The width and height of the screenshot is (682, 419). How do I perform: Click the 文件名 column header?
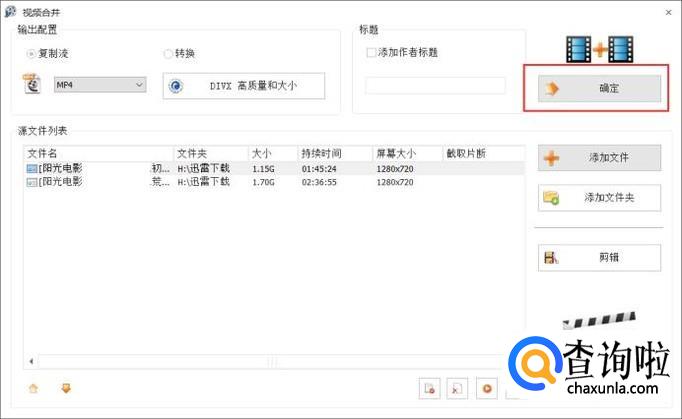99,153
